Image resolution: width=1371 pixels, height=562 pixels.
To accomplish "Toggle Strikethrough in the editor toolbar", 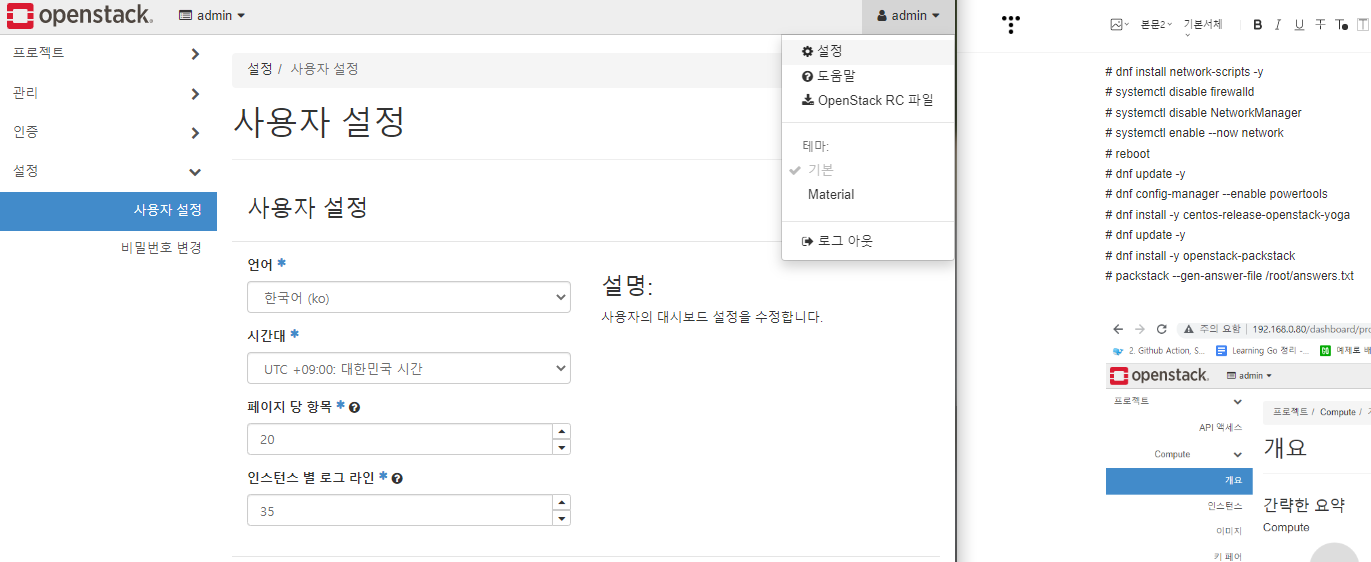I will coord(1320,25).
